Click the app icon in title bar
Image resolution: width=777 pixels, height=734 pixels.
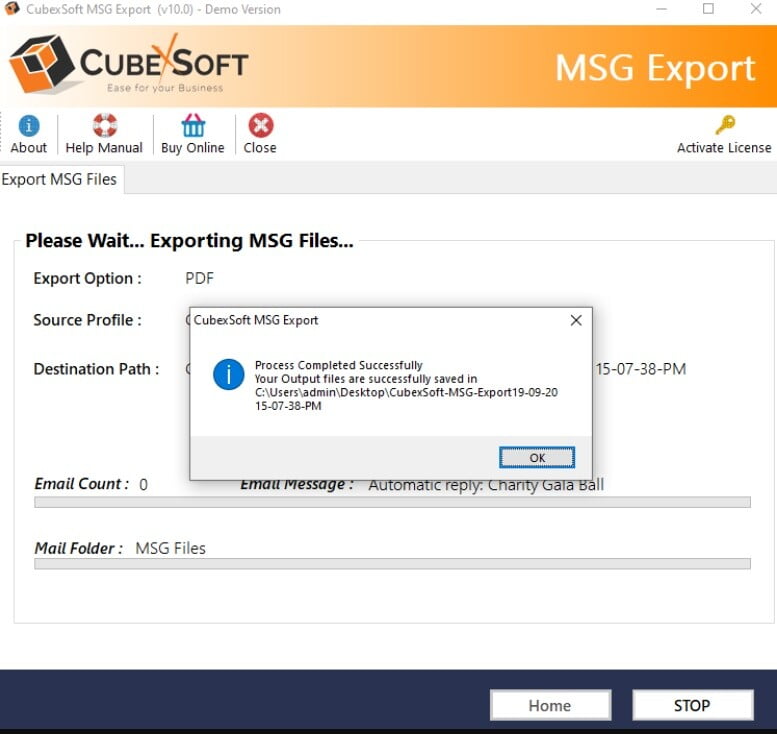(11, 9)
